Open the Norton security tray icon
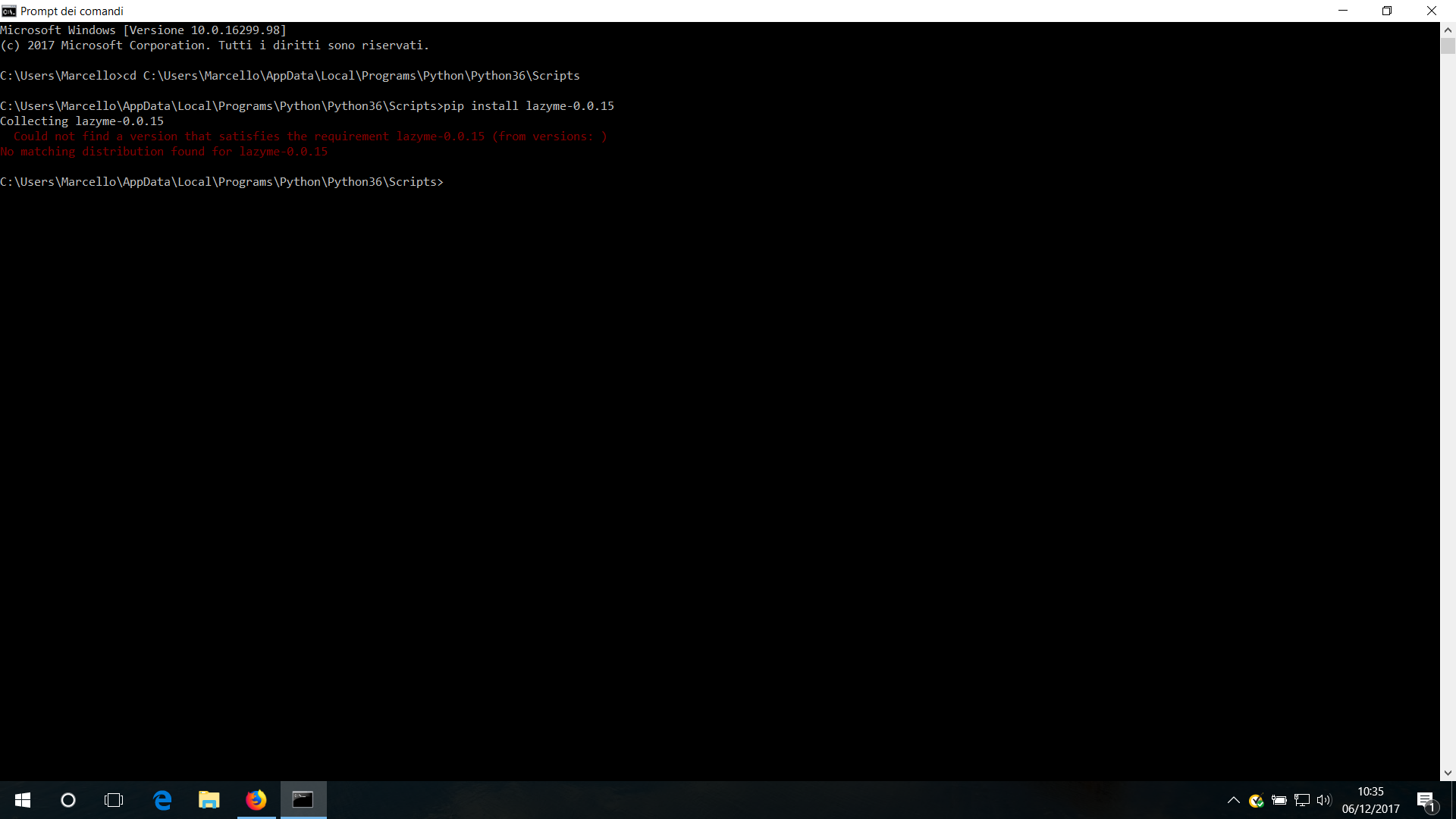This screenshot has width=1456, height=819. (x=1256, y=800)
